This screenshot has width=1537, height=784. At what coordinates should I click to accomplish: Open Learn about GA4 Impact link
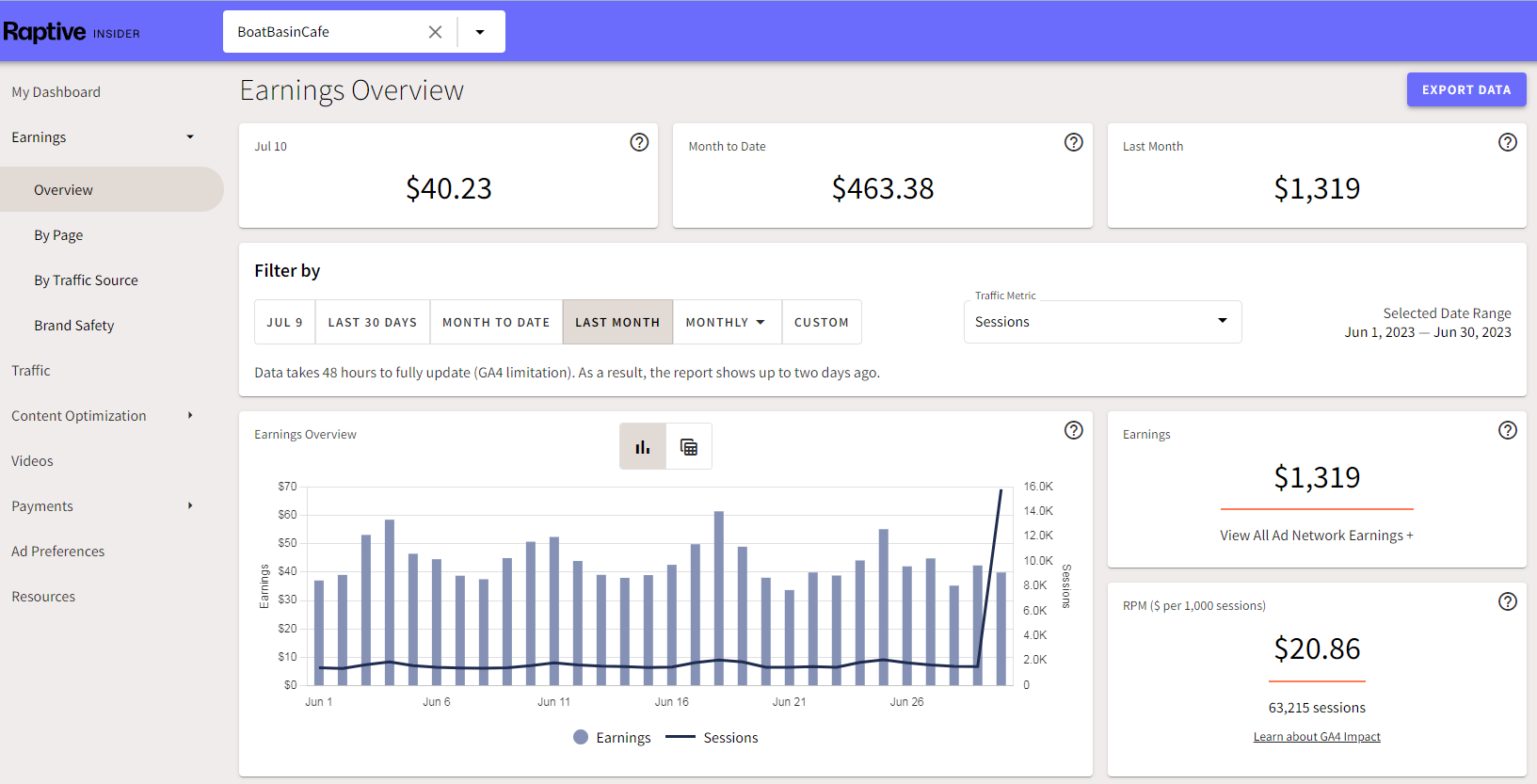1317,737
